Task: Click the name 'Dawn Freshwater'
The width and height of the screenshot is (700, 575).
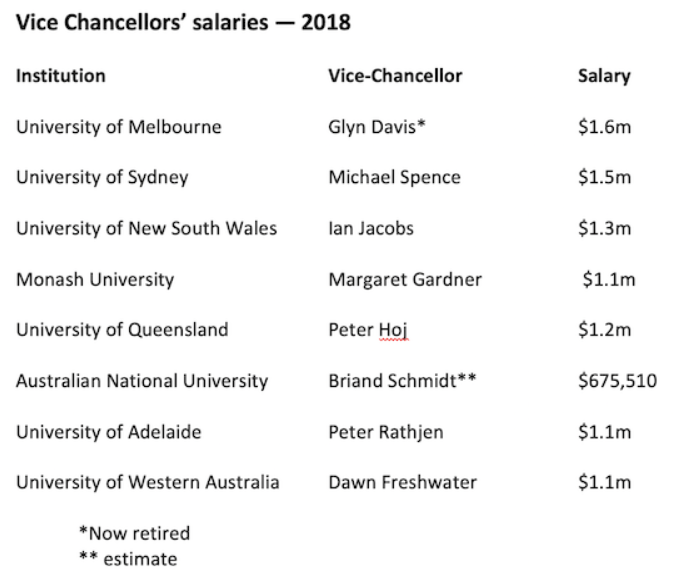Action: coord(402,482)
